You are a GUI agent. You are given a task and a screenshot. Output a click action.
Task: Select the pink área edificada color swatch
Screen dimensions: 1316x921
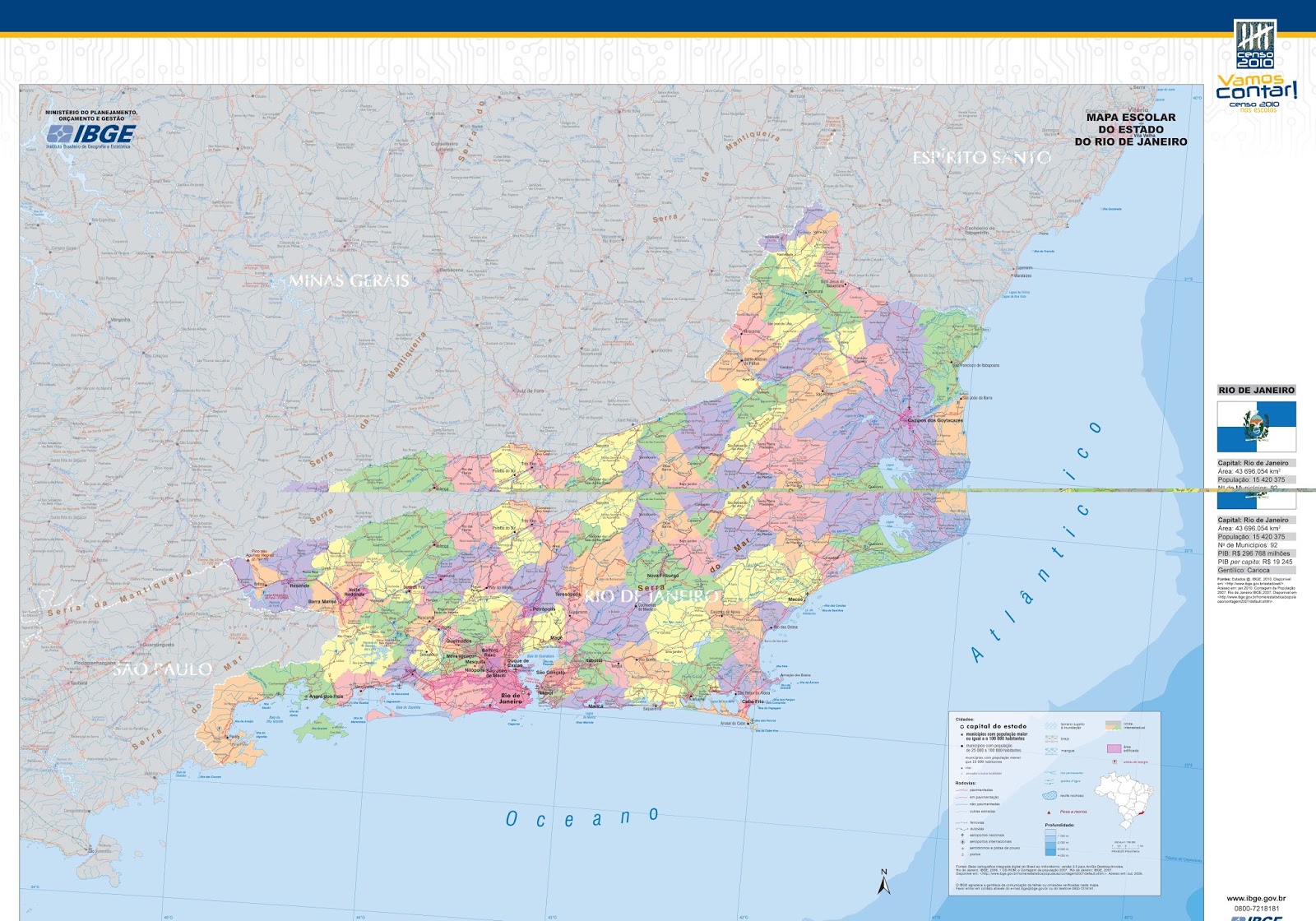click(1114, 748)
